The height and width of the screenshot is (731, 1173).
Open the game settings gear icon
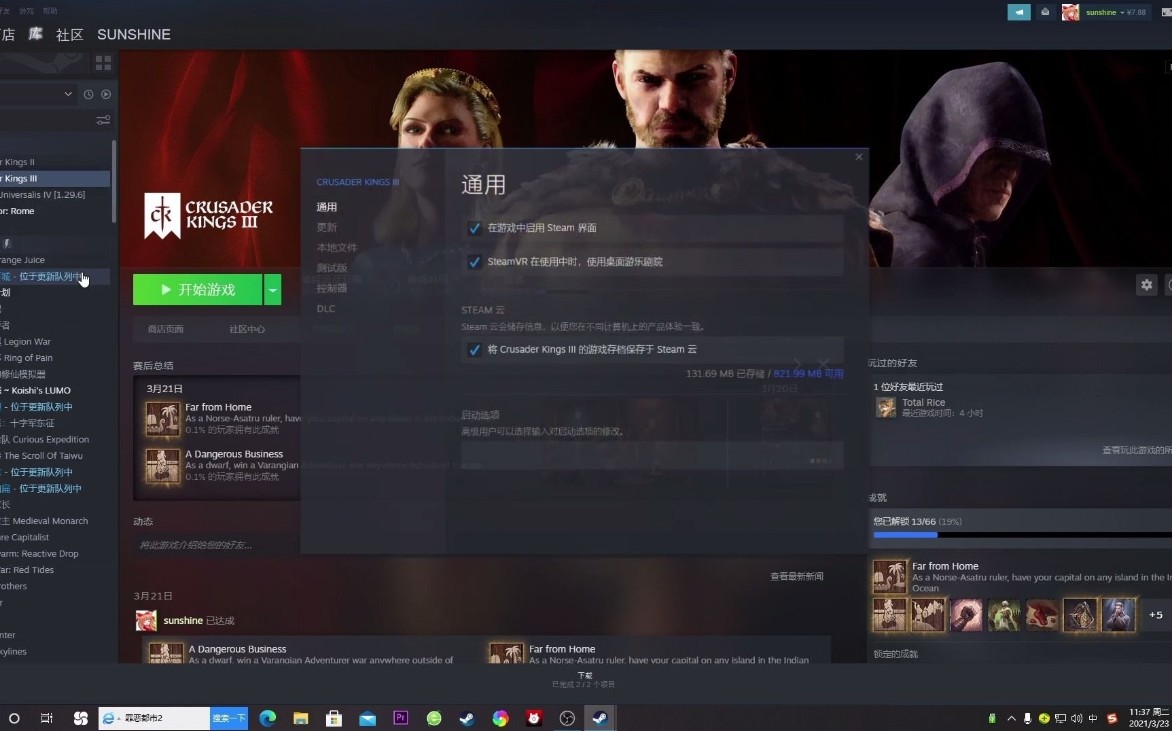(x=1147, y=285)
